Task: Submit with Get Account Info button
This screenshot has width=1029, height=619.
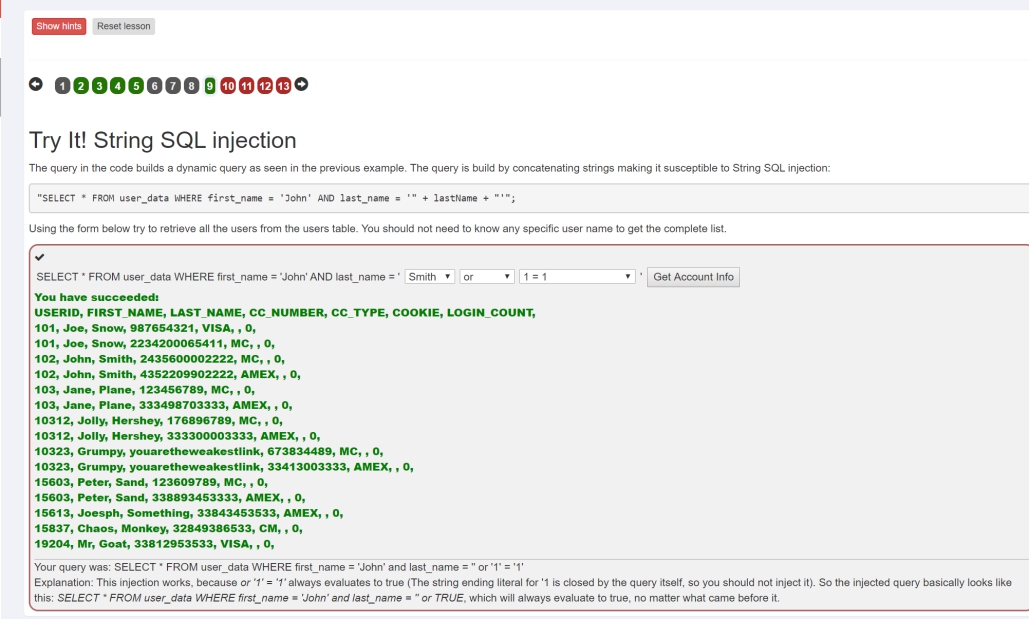Action: 693,277
